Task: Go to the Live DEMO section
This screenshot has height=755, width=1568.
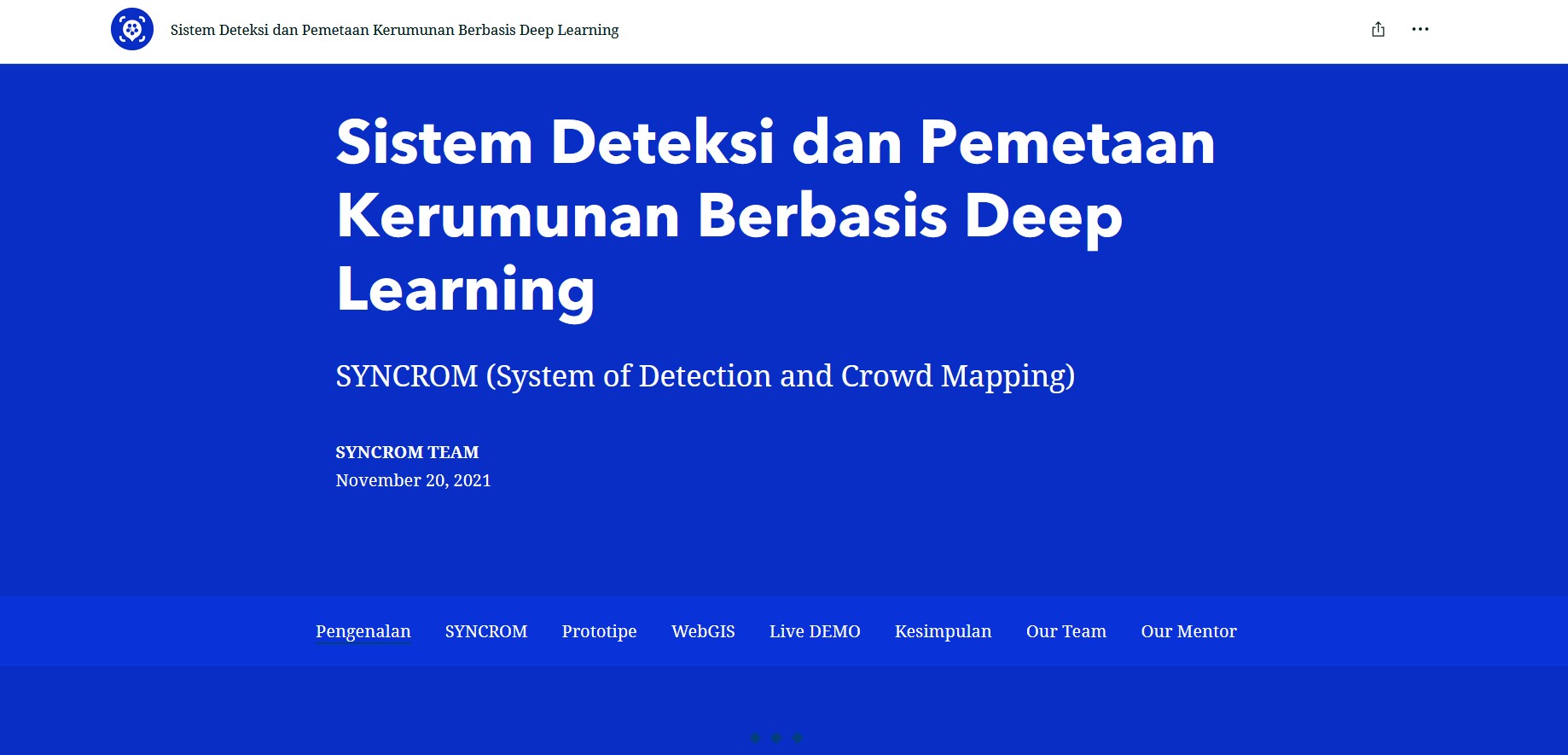Action: pyautogui.click(x=815, y=631)
